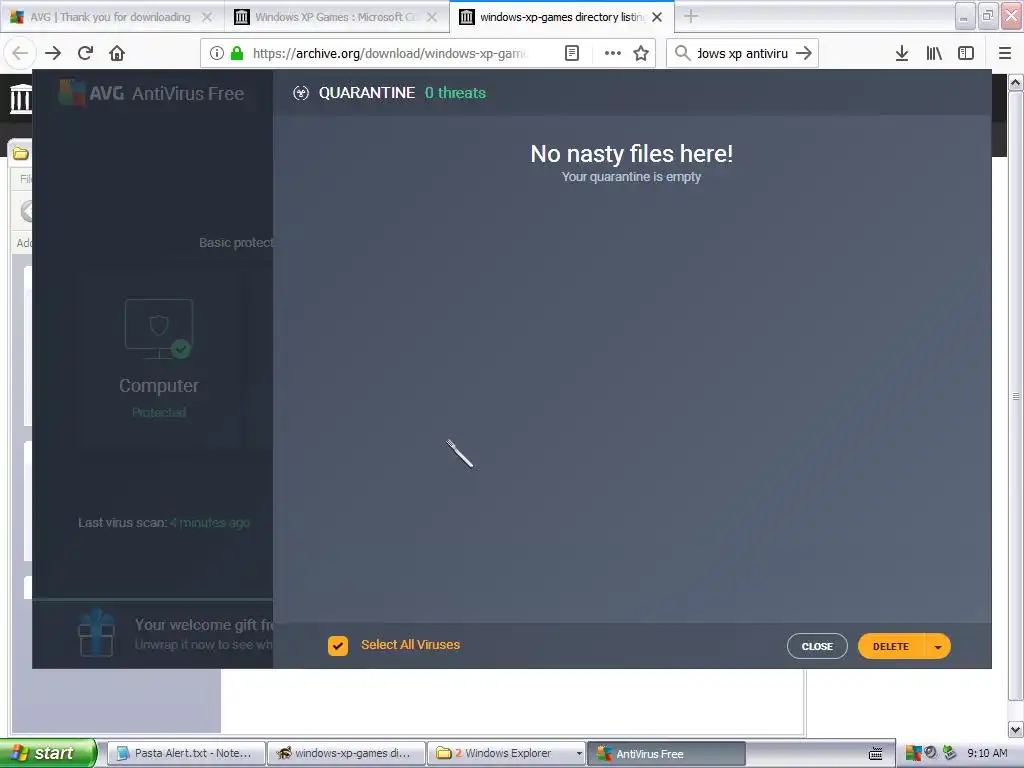Expand the DELETE button dropdown arrow
The image size is (1024, 768).
tap(938, 646)
